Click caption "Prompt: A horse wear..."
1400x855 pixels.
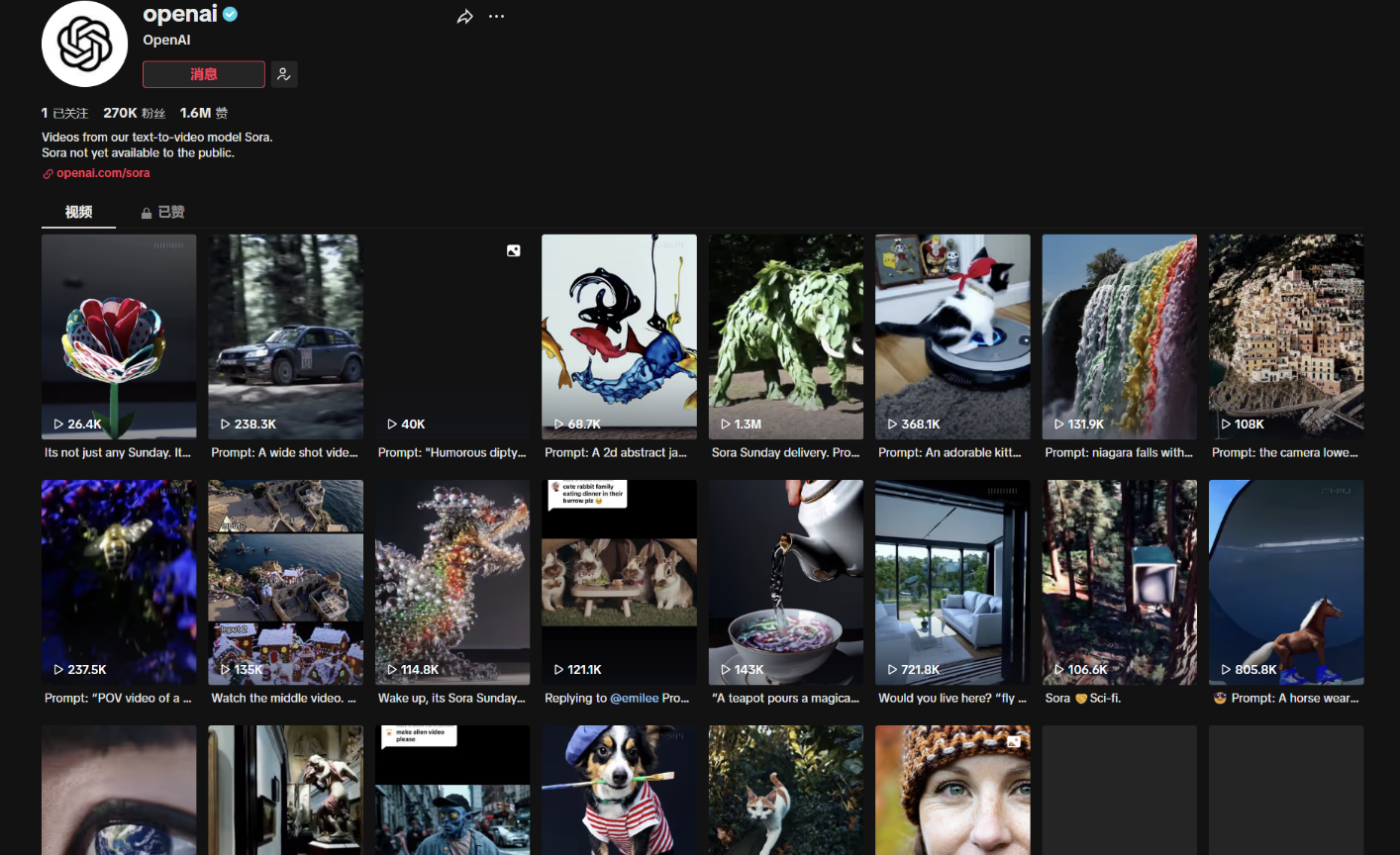[1285, 698]
